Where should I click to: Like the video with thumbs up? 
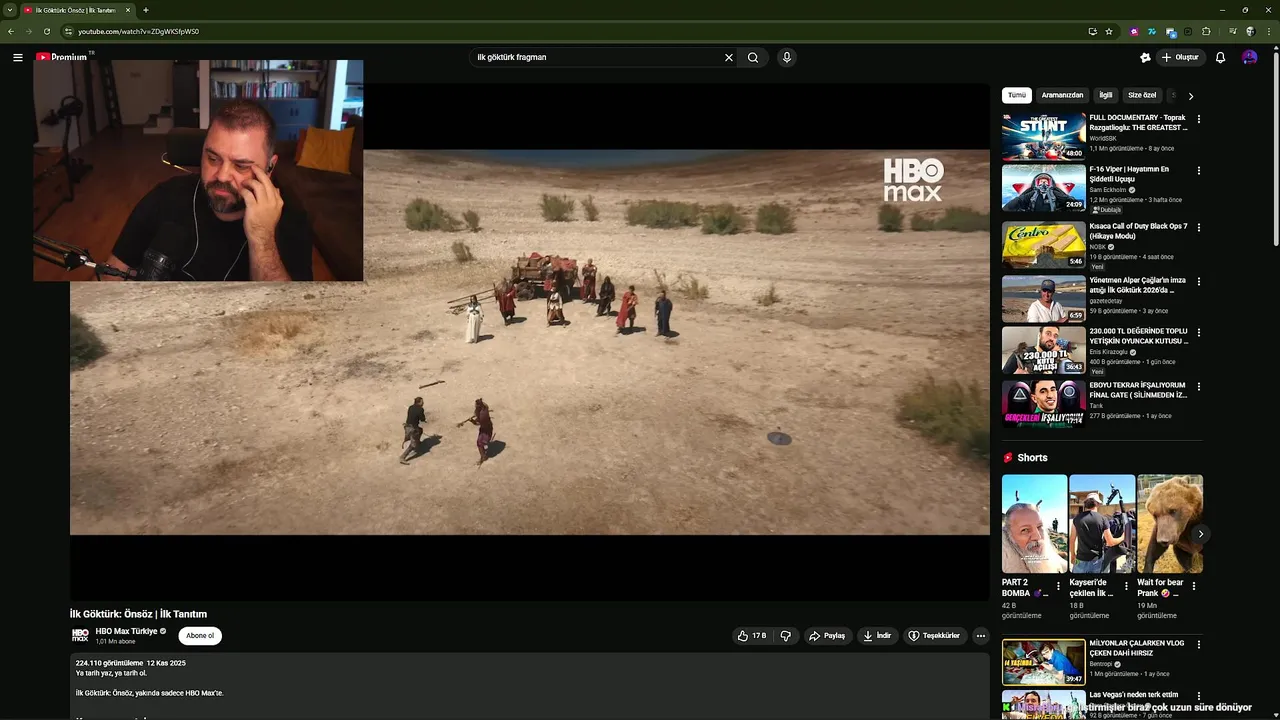pos(752,636)
